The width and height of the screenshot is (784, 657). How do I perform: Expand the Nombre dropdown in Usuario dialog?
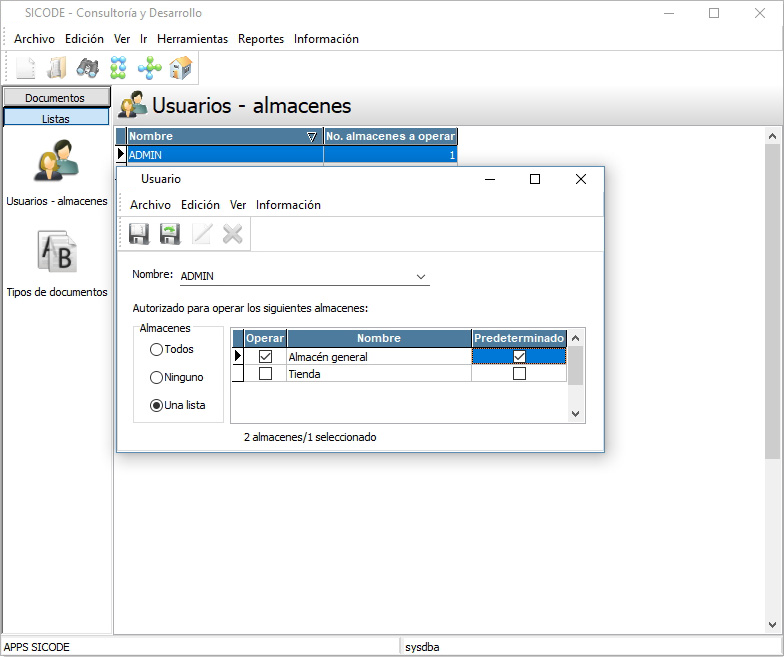coord(420,277)
